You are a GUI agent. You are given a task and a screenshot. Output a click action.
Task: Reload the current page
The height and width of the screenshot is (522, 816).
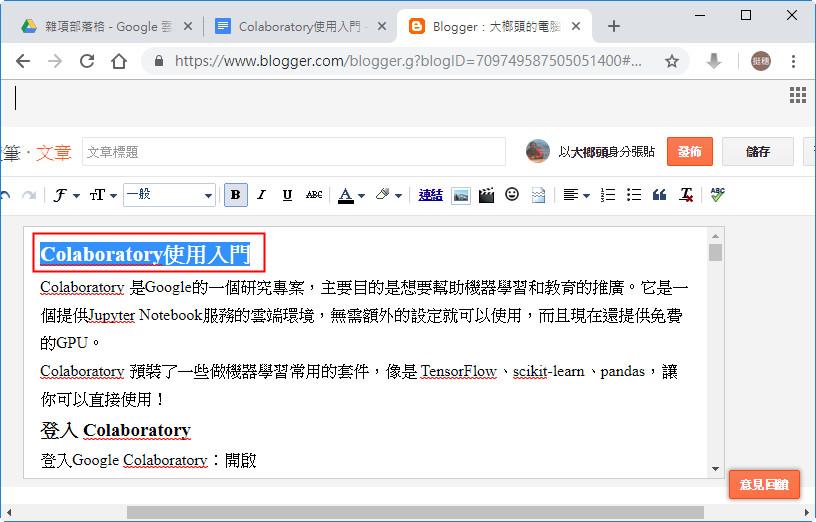(x=87, y=61)
